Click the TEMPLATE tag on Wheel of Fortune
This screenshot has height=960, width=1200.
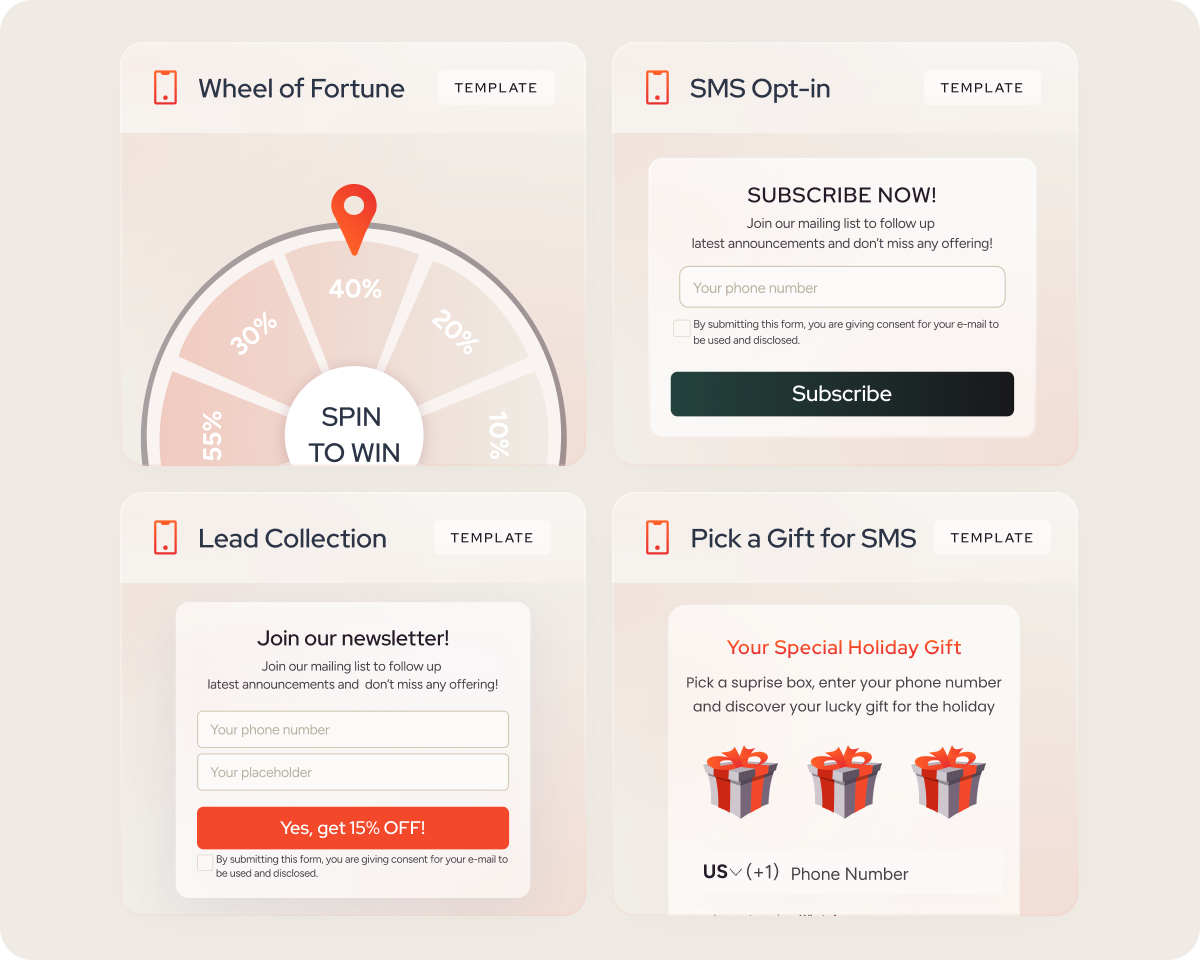496,88
